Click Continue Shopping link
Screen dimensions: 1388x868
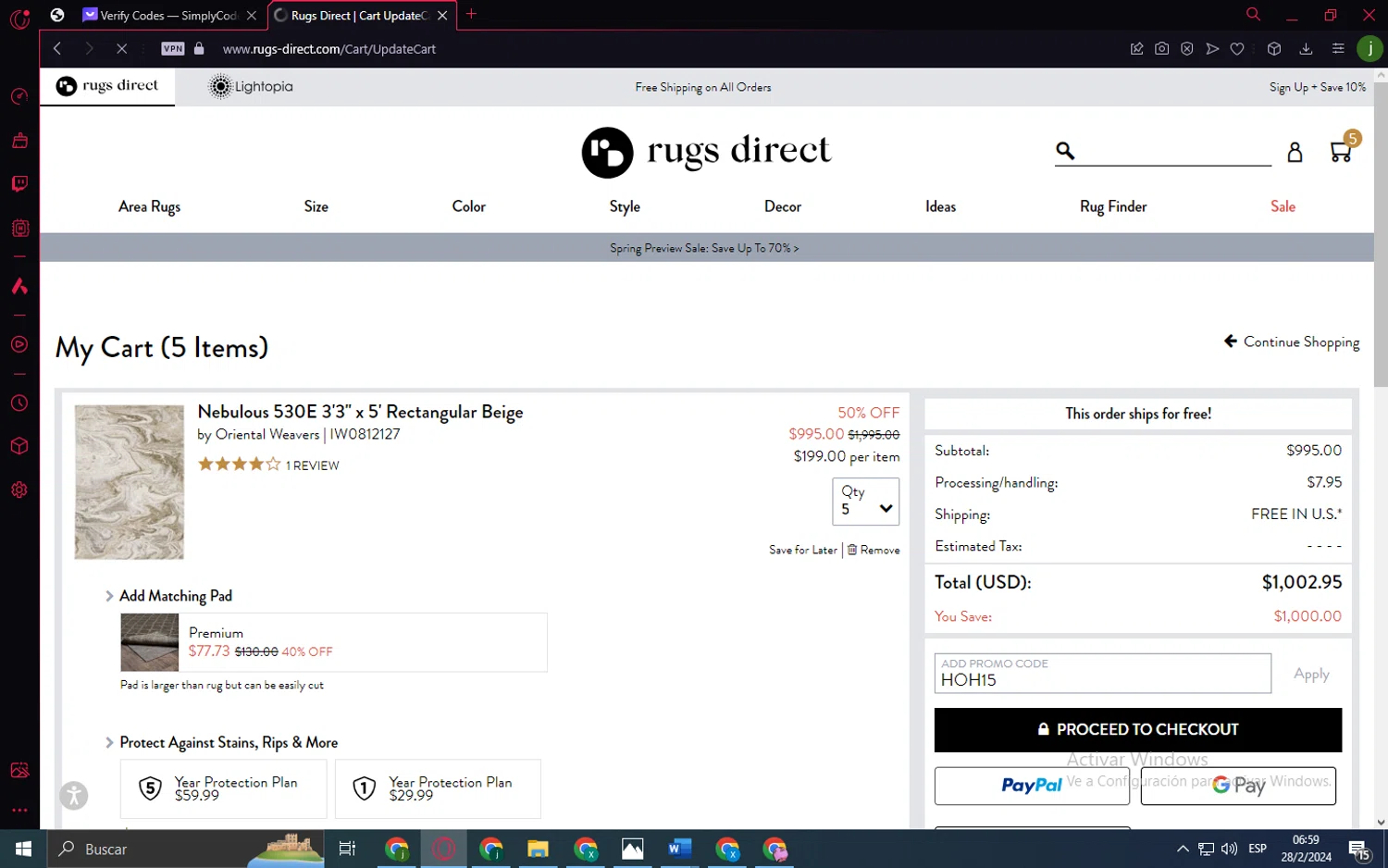point(1292,342)
